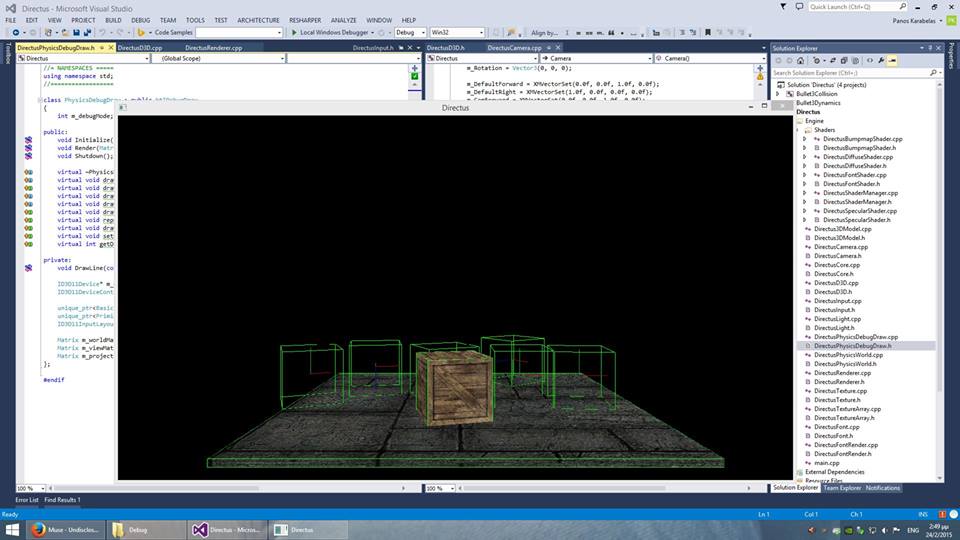Open the Toolbox side panel tab

click(7, 53)
